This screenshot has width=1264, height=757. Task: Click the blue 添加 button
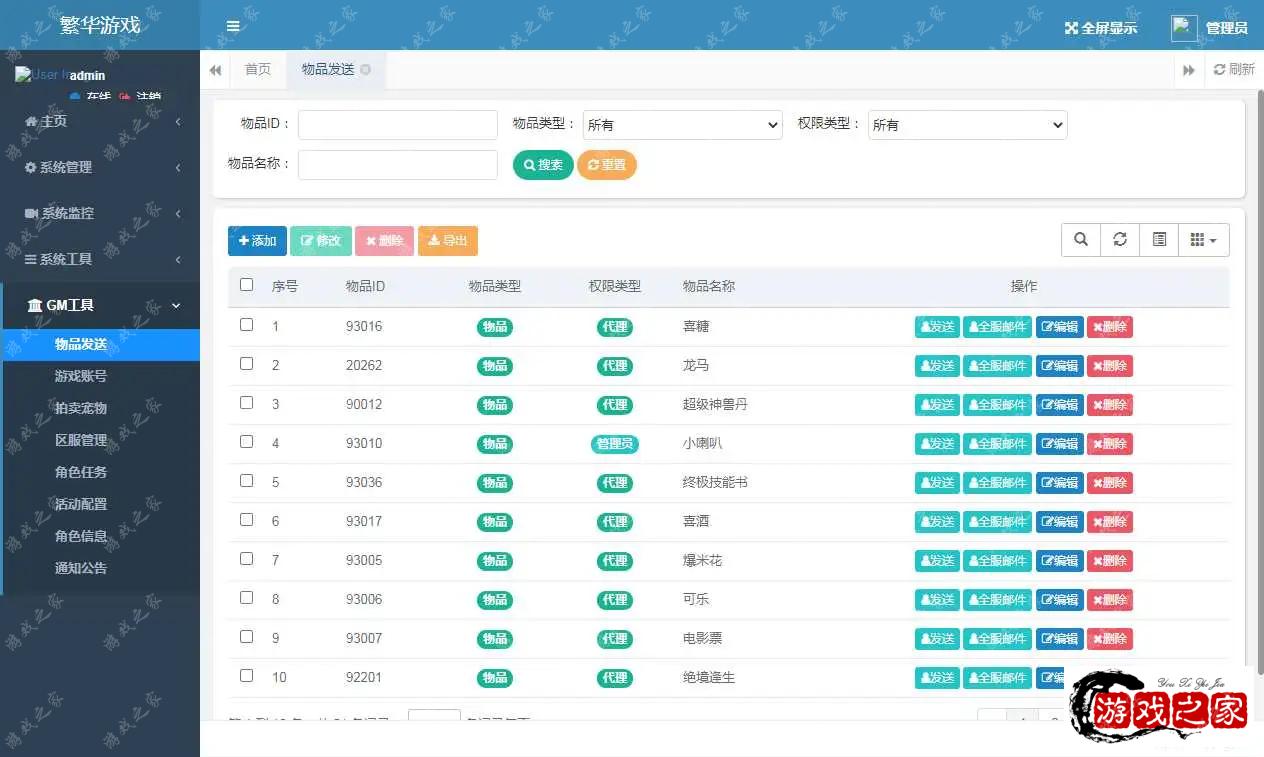point(257,241)
